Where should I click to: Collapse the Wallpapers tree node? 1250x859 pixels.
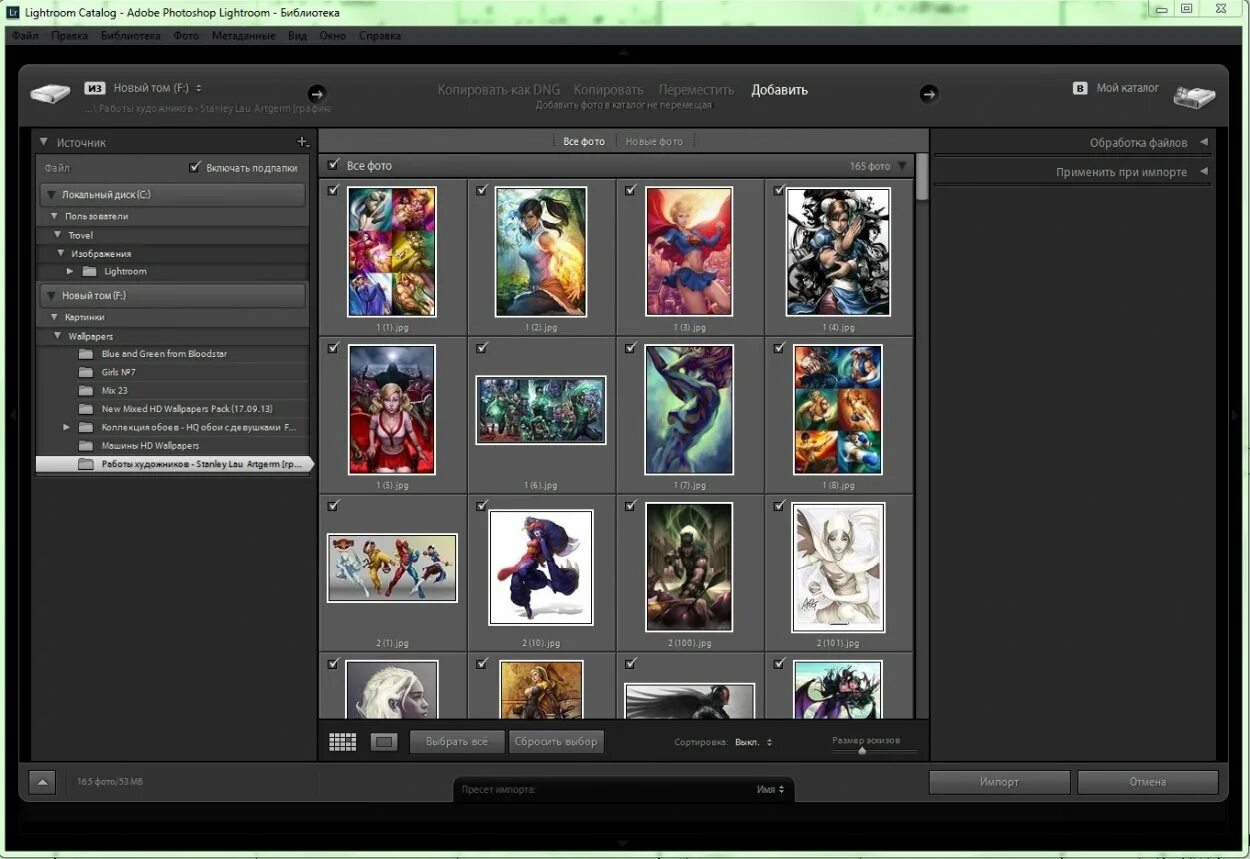click(x=58, y=336)
